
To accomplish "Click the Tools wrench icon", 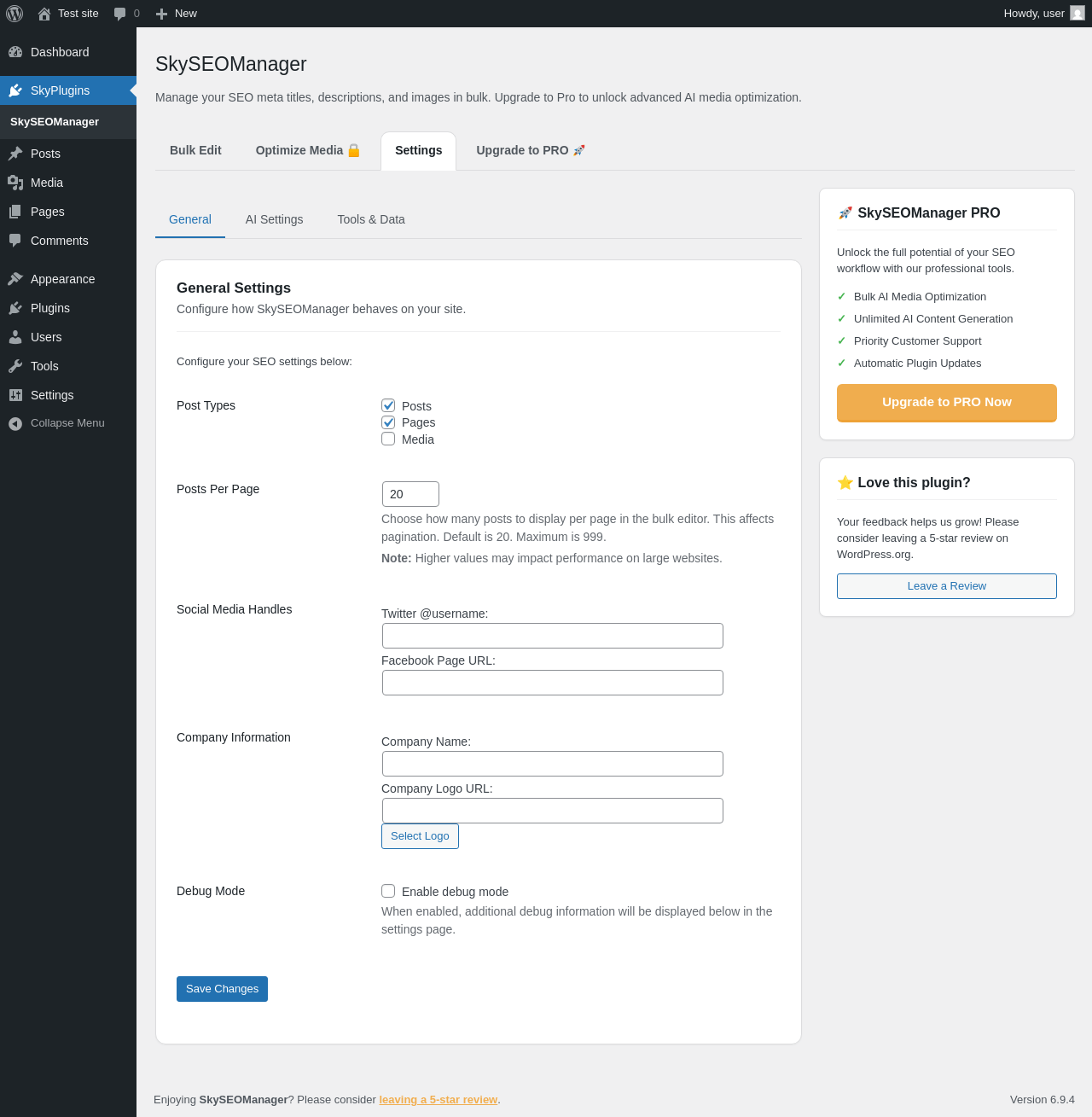I will pos(15,366).
